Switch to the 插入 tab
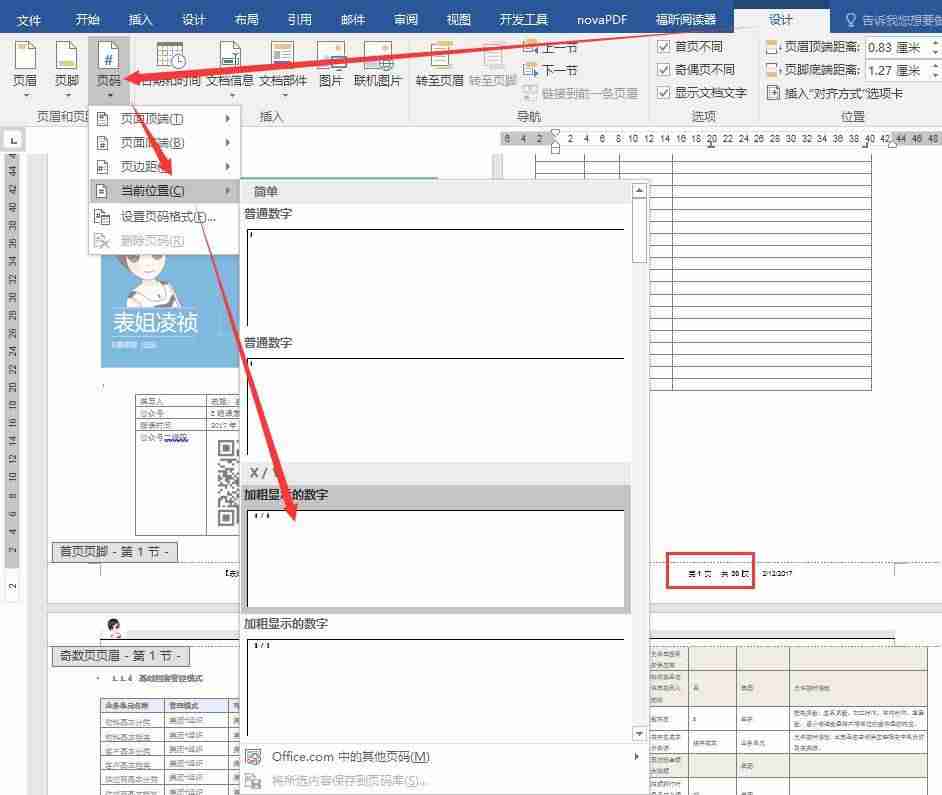The image size is (942, 795). [140, 19]
